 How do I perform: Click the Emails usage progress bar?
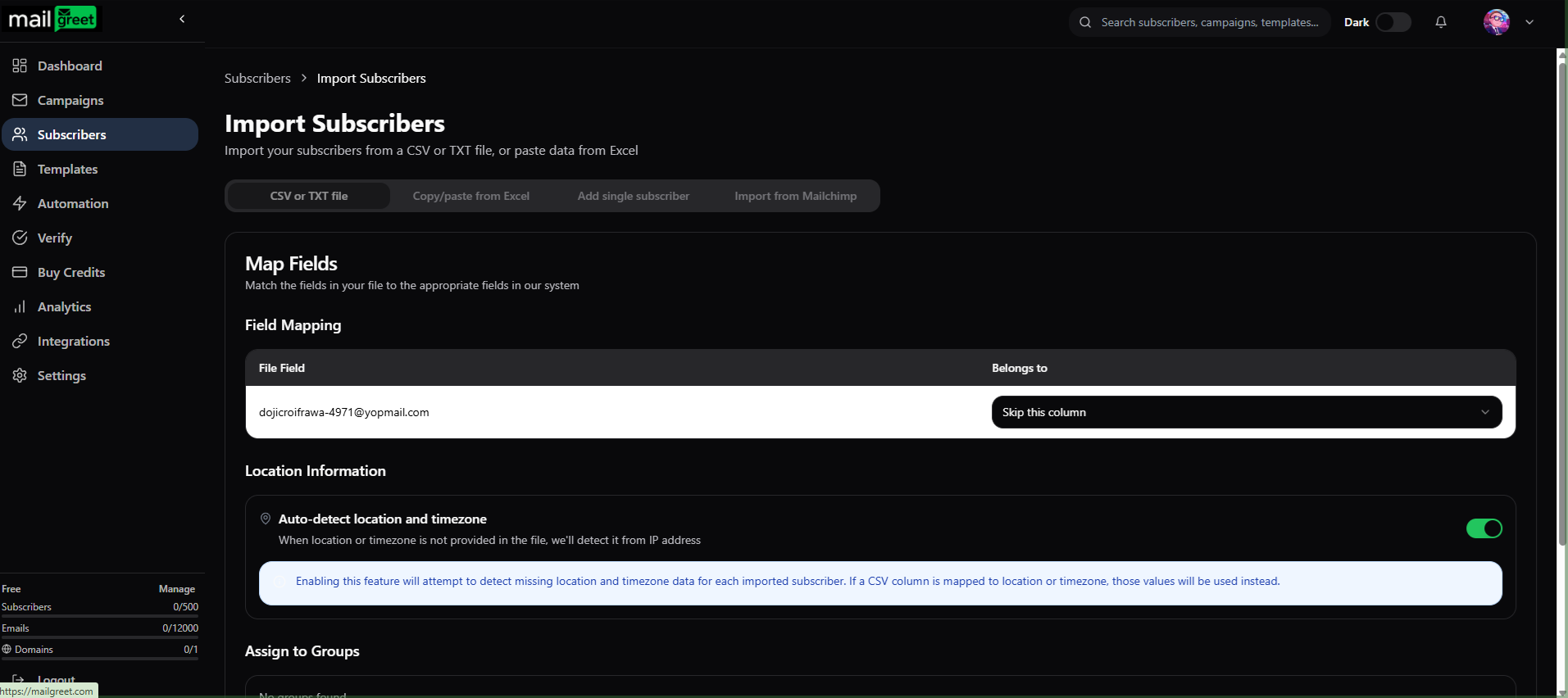[x=100, y=637]
